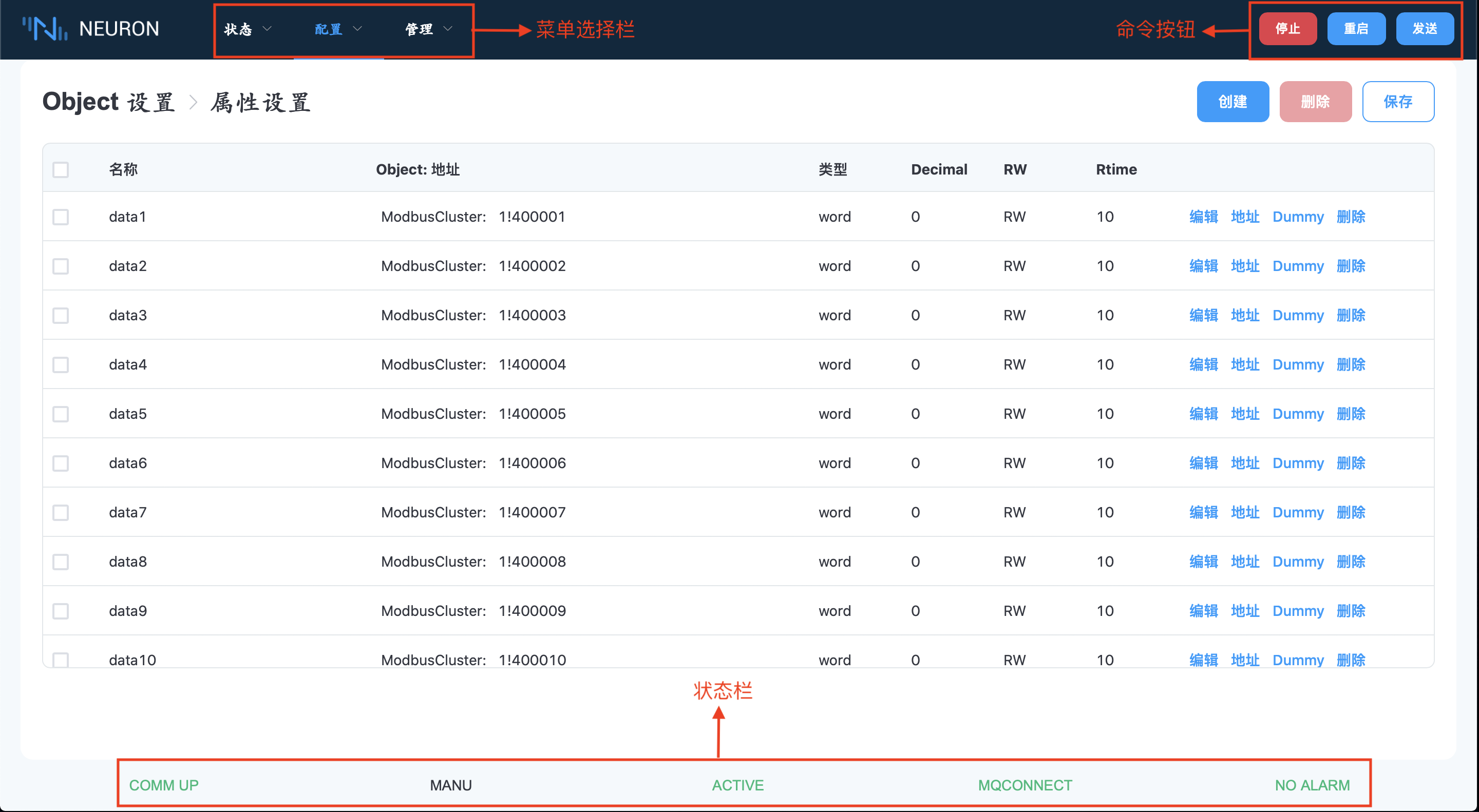Click 删除 in data1 row

pos(1351,217)
